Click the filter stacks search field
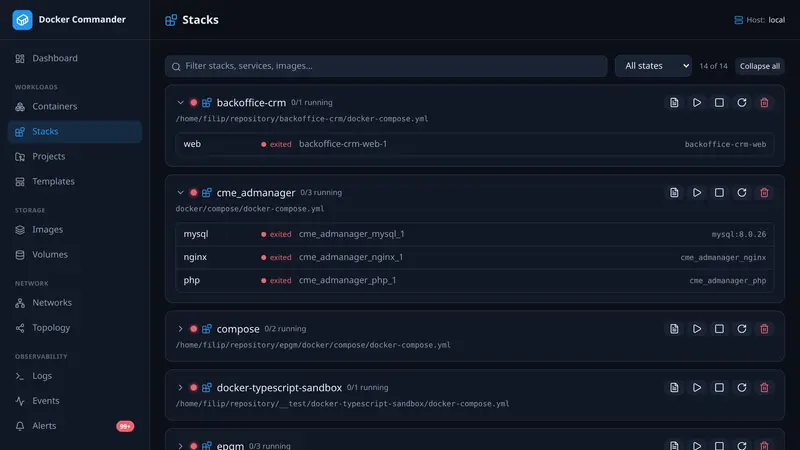Image resolution: width=800 pixels, height=450 pixels. [x=386, y=66]
